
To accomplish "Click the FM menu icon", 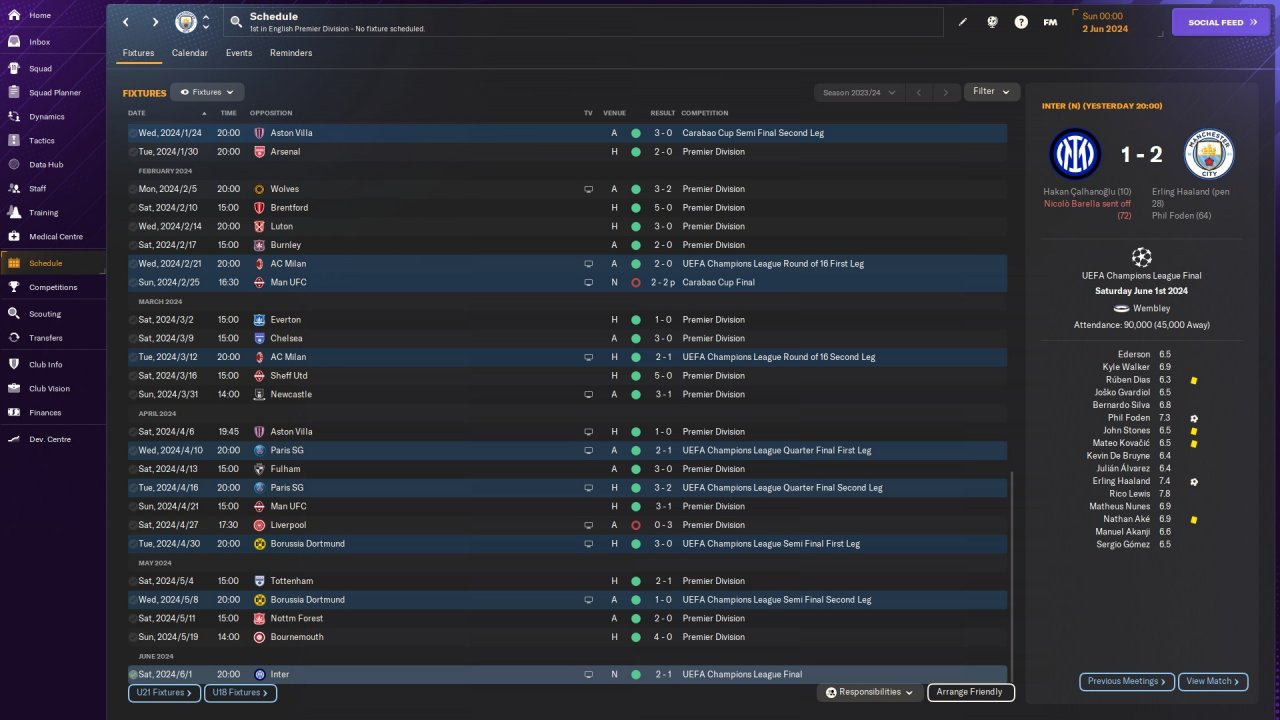I will coord(1050,22).
